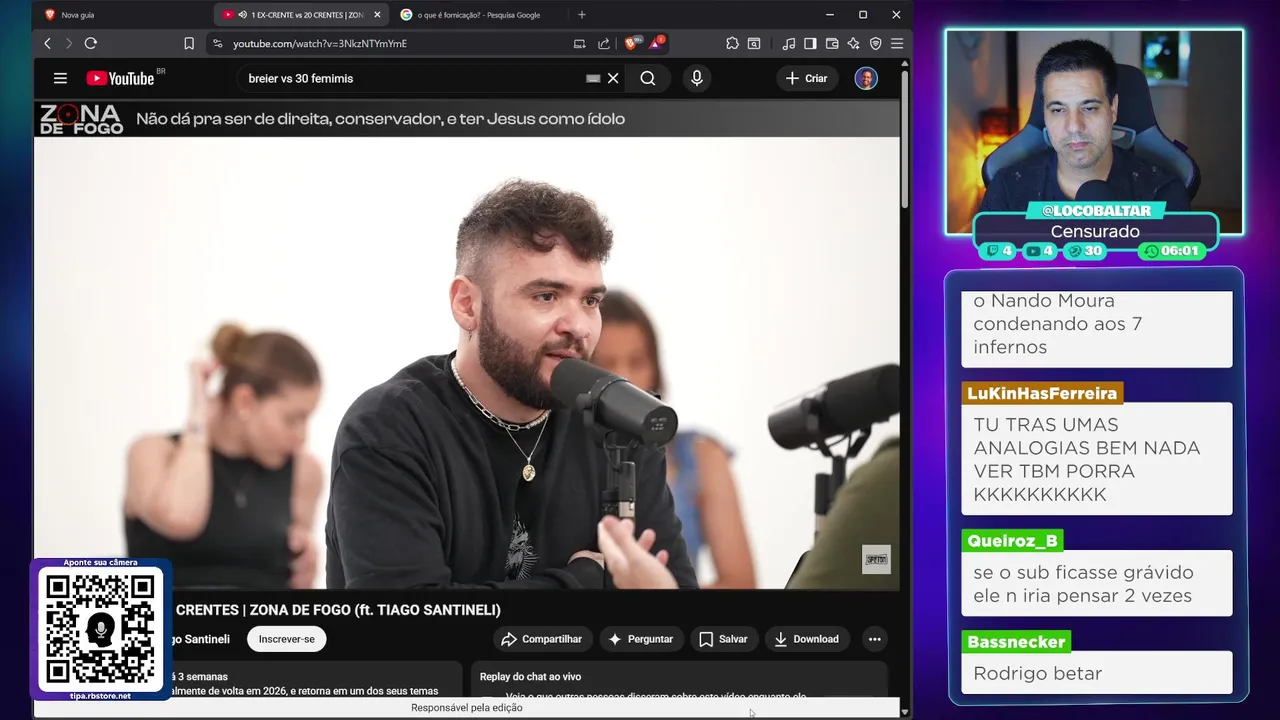Click the scrollbar down arrow
1280x720 pixels.
point(905,712)
